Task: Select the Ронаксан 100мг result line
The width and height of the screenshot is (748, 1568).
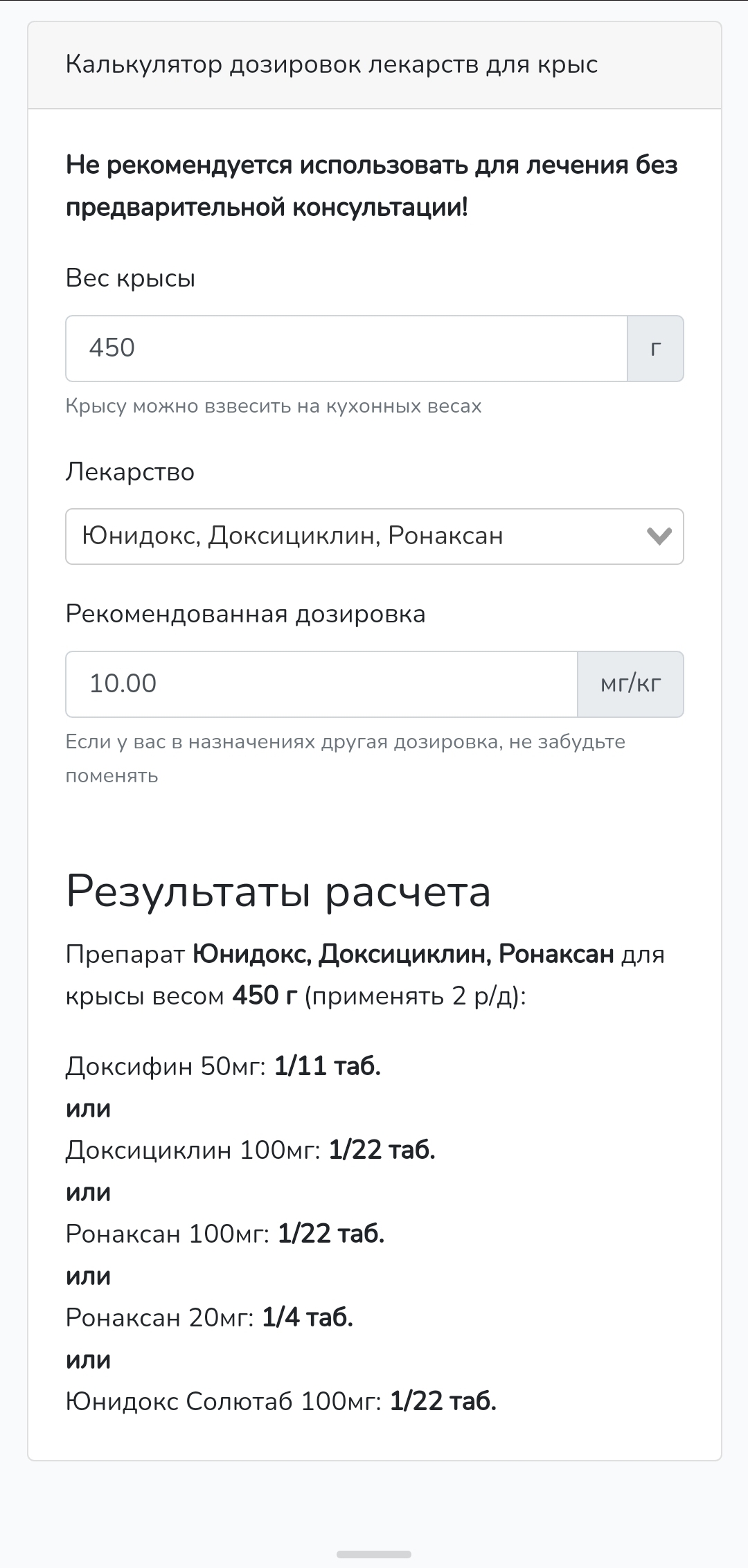Action: [x=225, y=1234]
